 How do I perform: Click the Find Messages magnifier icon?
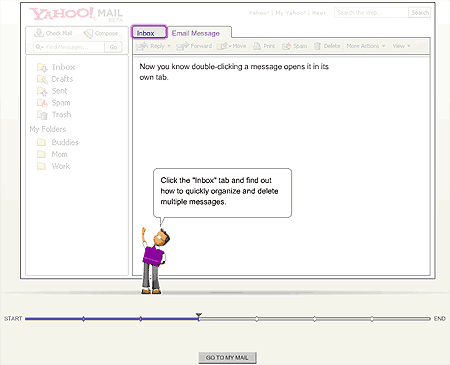pyautogui.click(x=39, y=47)
